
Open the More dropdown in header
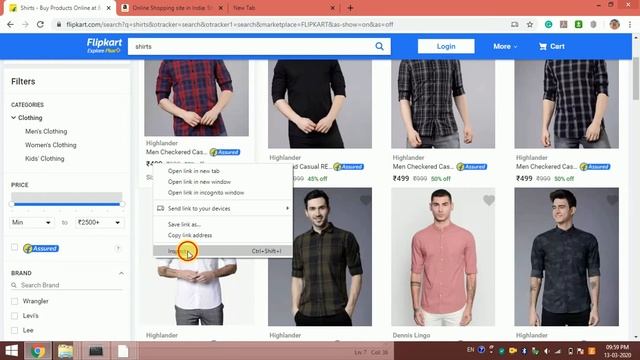pos(505,47)
